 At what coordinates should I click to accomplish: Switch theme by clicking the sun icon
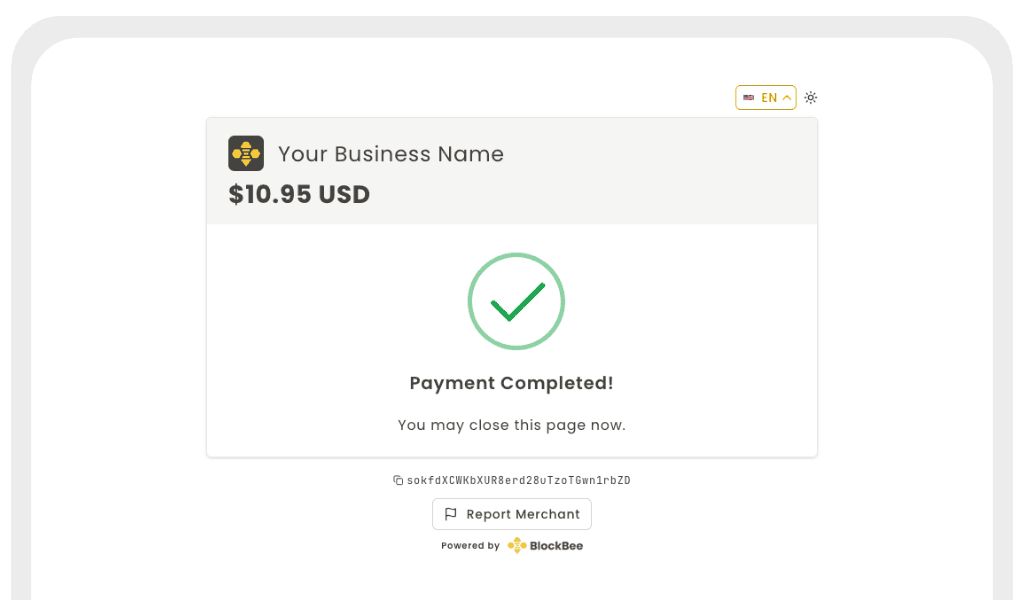coord(810,97)
